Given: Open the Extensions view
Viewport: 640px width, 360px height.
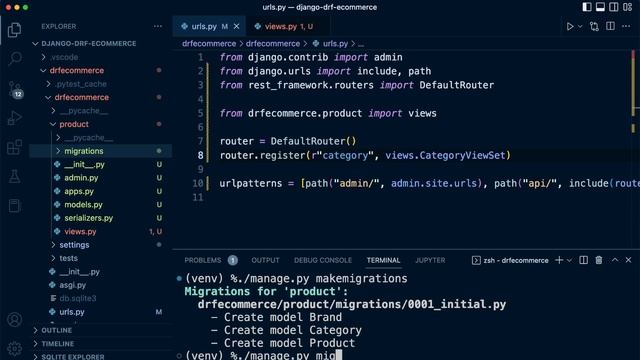Looking at the screenshot, I should coord(14,147).
